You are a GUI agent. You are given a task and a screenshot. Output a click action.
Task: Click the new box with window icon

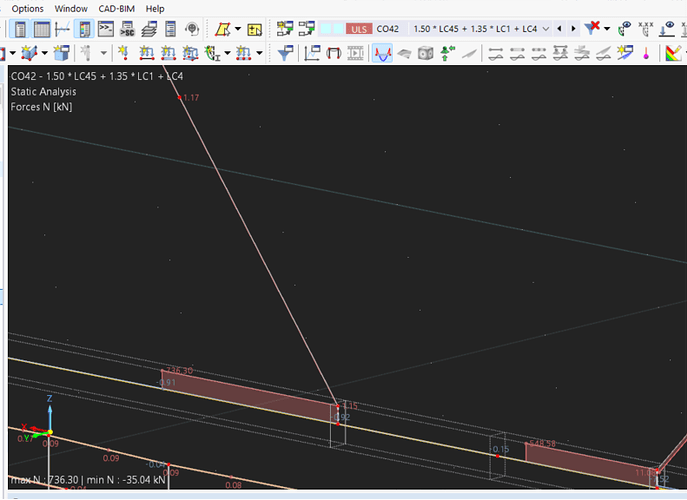(x=61, y=53)
